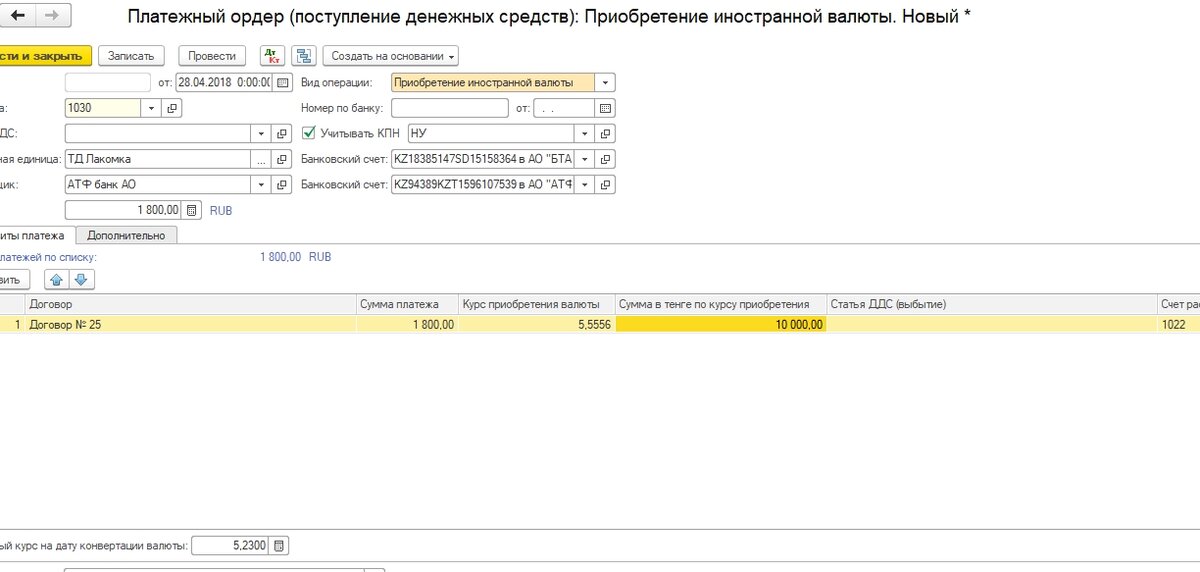Show Дт/Кт document postings
Viewport: 1200px width, 572px height.
pyautogui.click(x=271, y=56)
